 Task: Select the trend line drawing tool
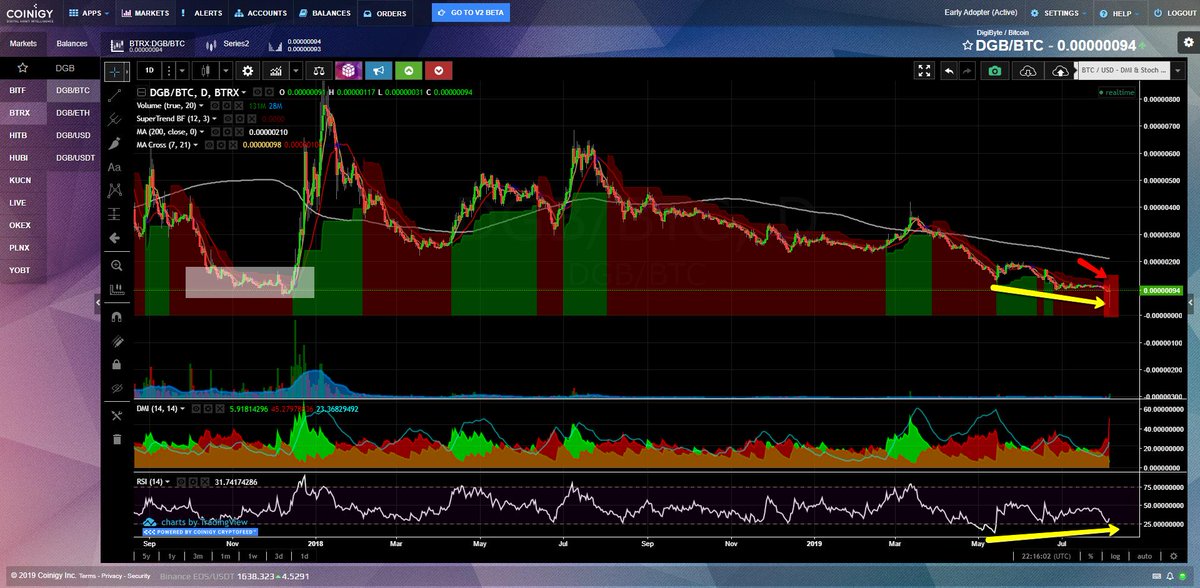(115, 95)
